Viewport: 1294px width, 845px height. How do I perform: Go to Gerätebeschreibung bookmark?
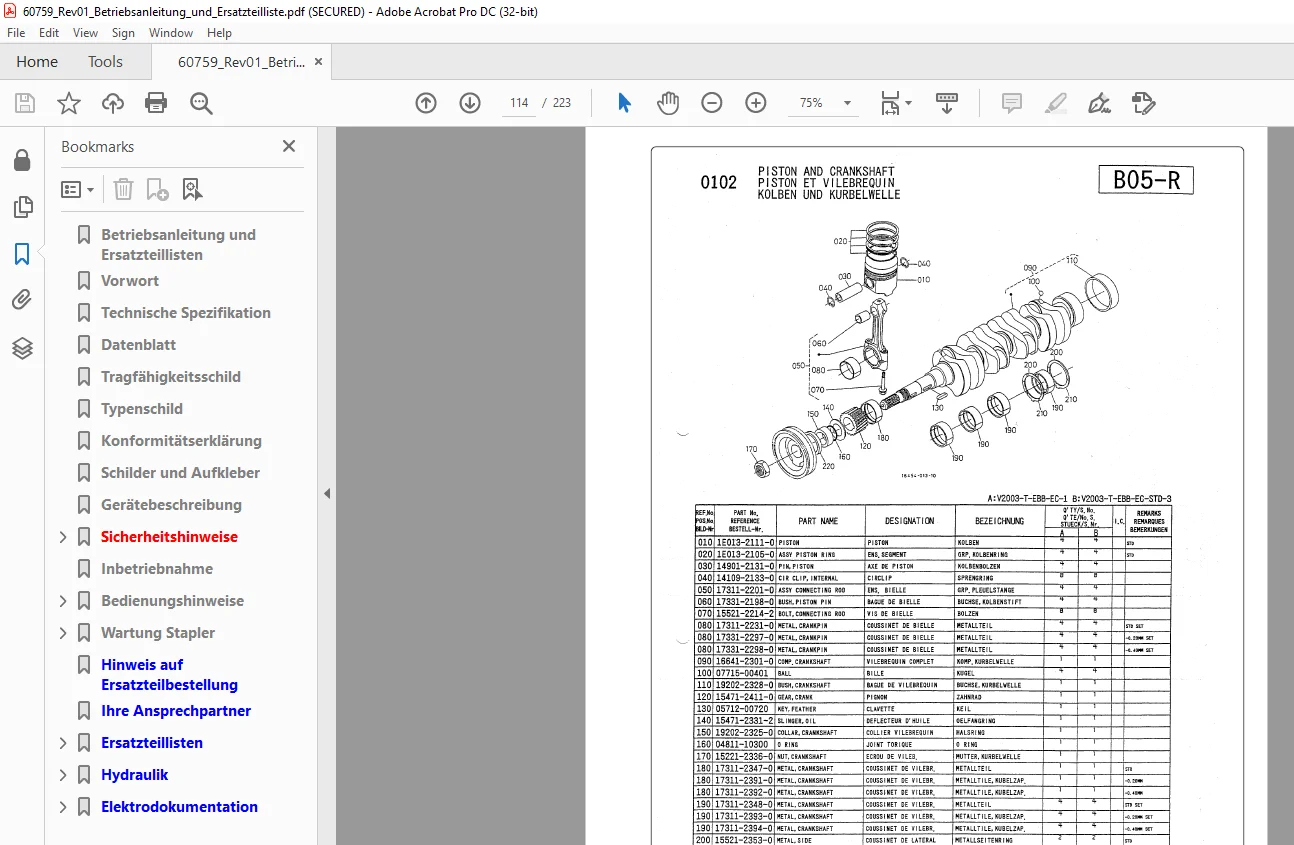pyautogui.click(x=171, y=505)
